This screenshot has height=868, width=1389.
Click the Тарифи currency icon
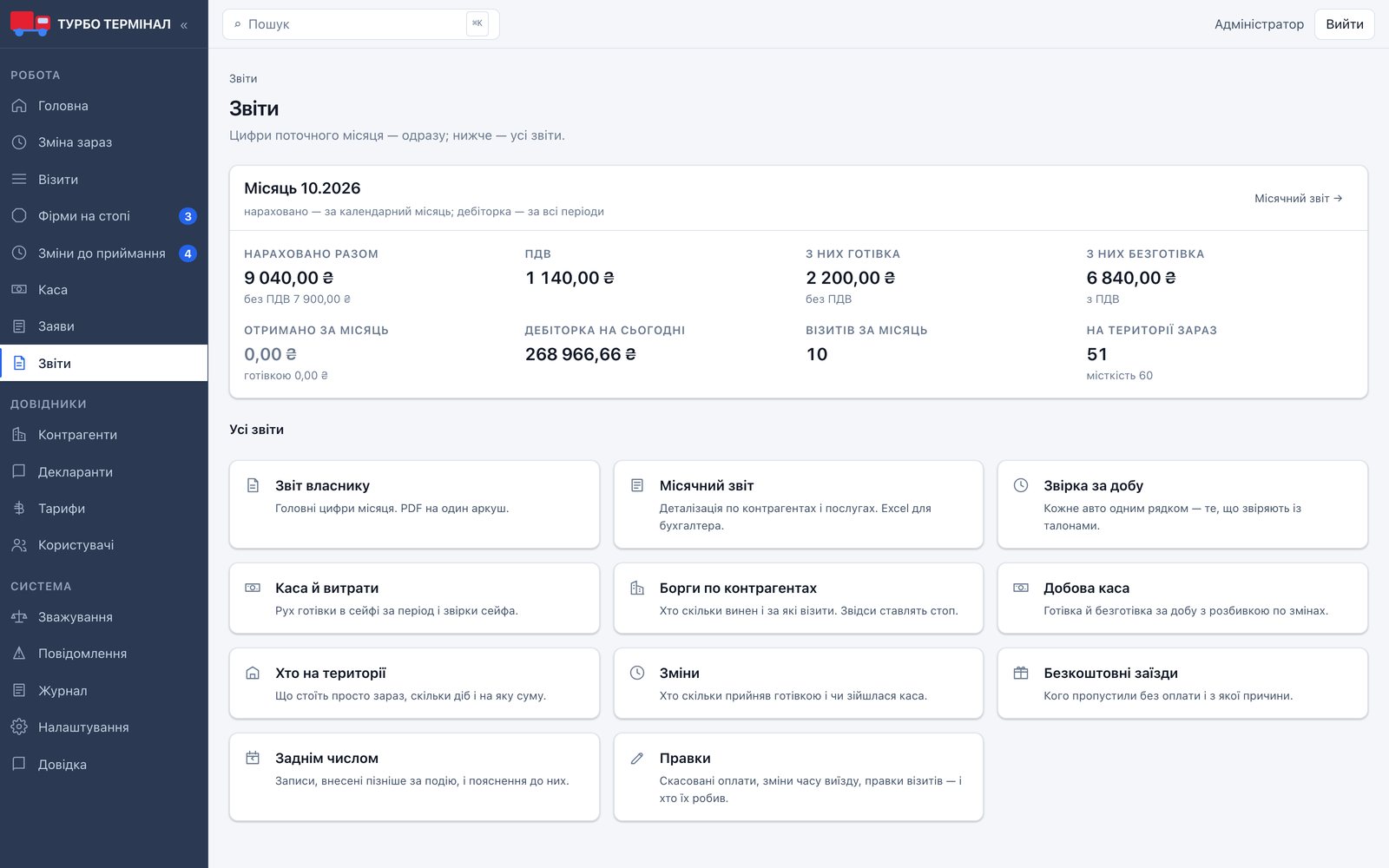coord(19,509)
